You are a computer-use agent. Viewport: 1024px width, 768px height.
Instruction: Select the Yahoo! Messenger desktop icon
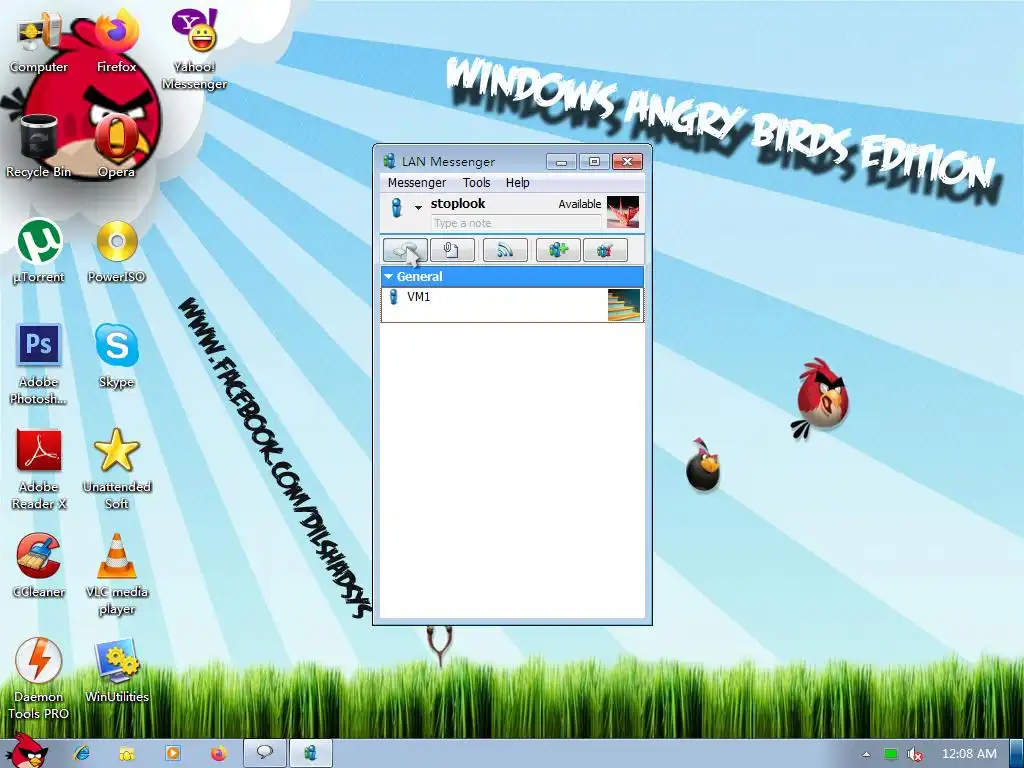pyautogui.click(x=195, y=50)
